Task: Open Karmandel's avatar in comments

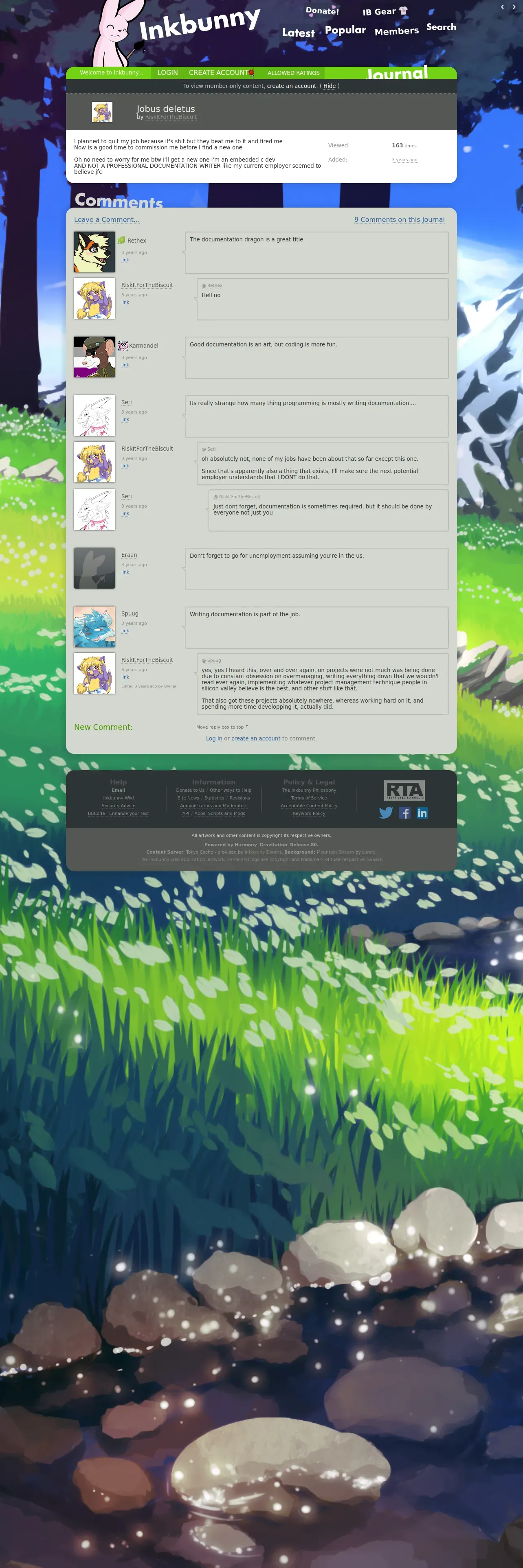Action: [94, 357]
